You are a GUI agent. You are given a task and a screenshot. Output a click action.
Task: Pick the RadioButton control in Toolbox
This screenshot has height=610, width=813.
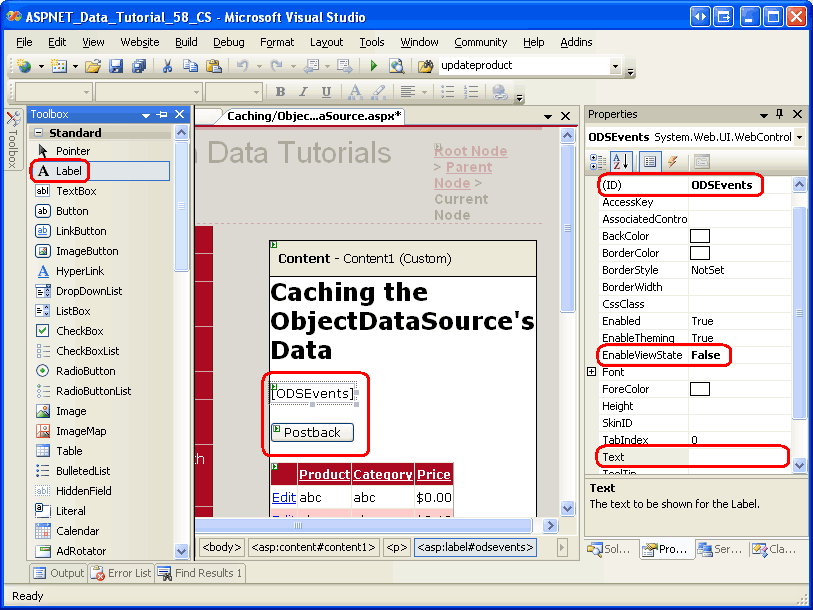85,371
